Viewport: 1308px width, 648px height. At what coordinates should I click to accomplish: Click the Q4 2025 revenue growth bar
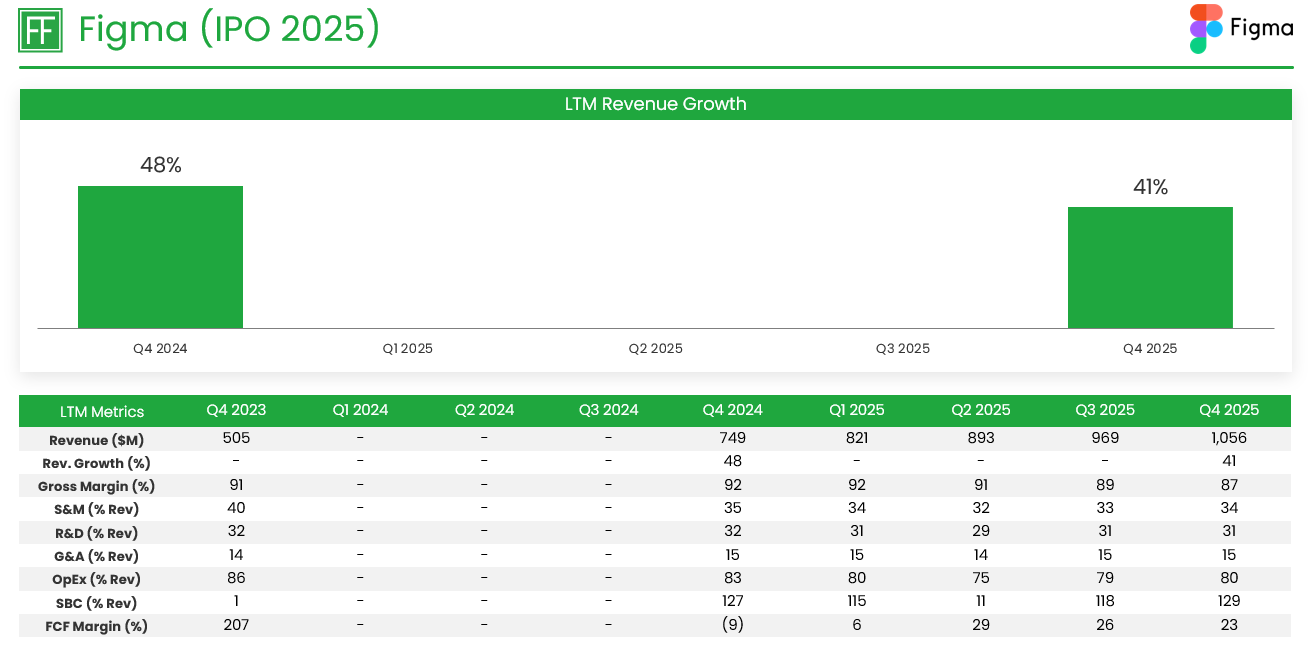1150,267
